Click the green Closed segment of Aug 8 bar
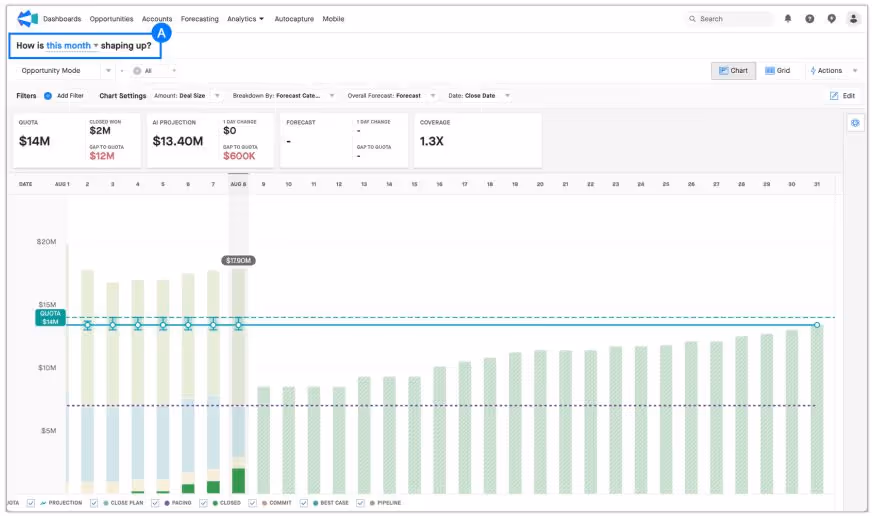This screenshot has height=516, width=872. point(239,480)
